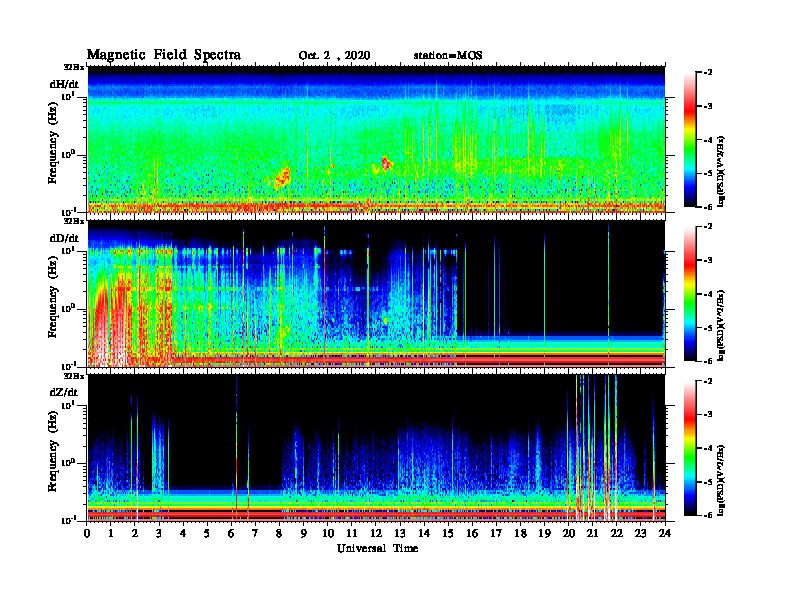Viewport: 792px width, 612px height.
Task: Click the dD/dt panel label
Action: click(x=64, y=238)
